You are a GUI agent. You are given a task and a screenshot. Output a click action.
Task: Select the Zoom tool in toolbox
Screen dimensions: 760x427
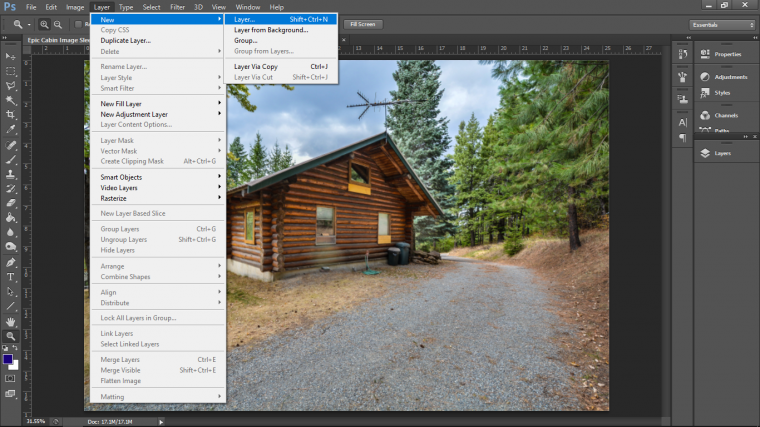pos(10,336)
